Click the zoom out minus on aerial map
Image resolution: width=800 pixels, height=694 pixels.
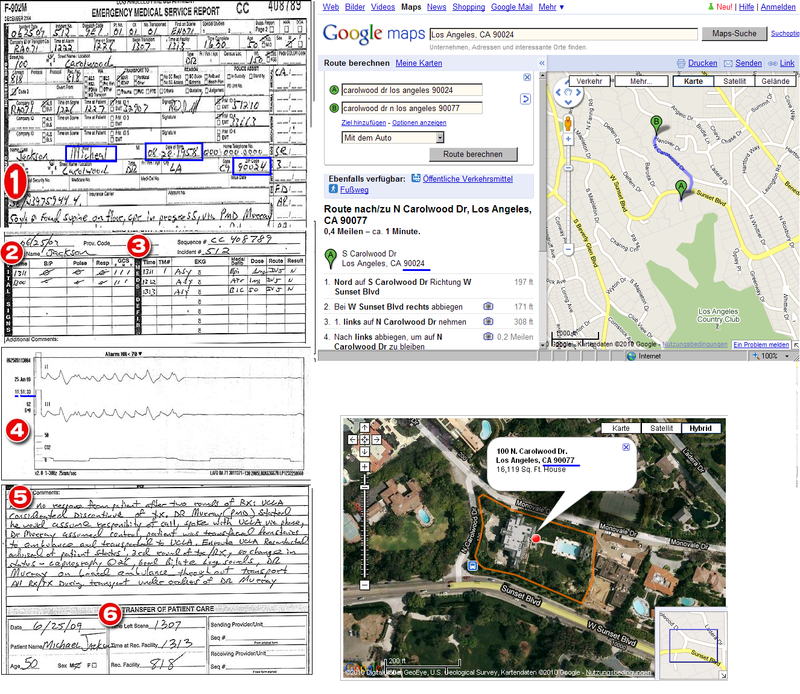coord(362,583)
